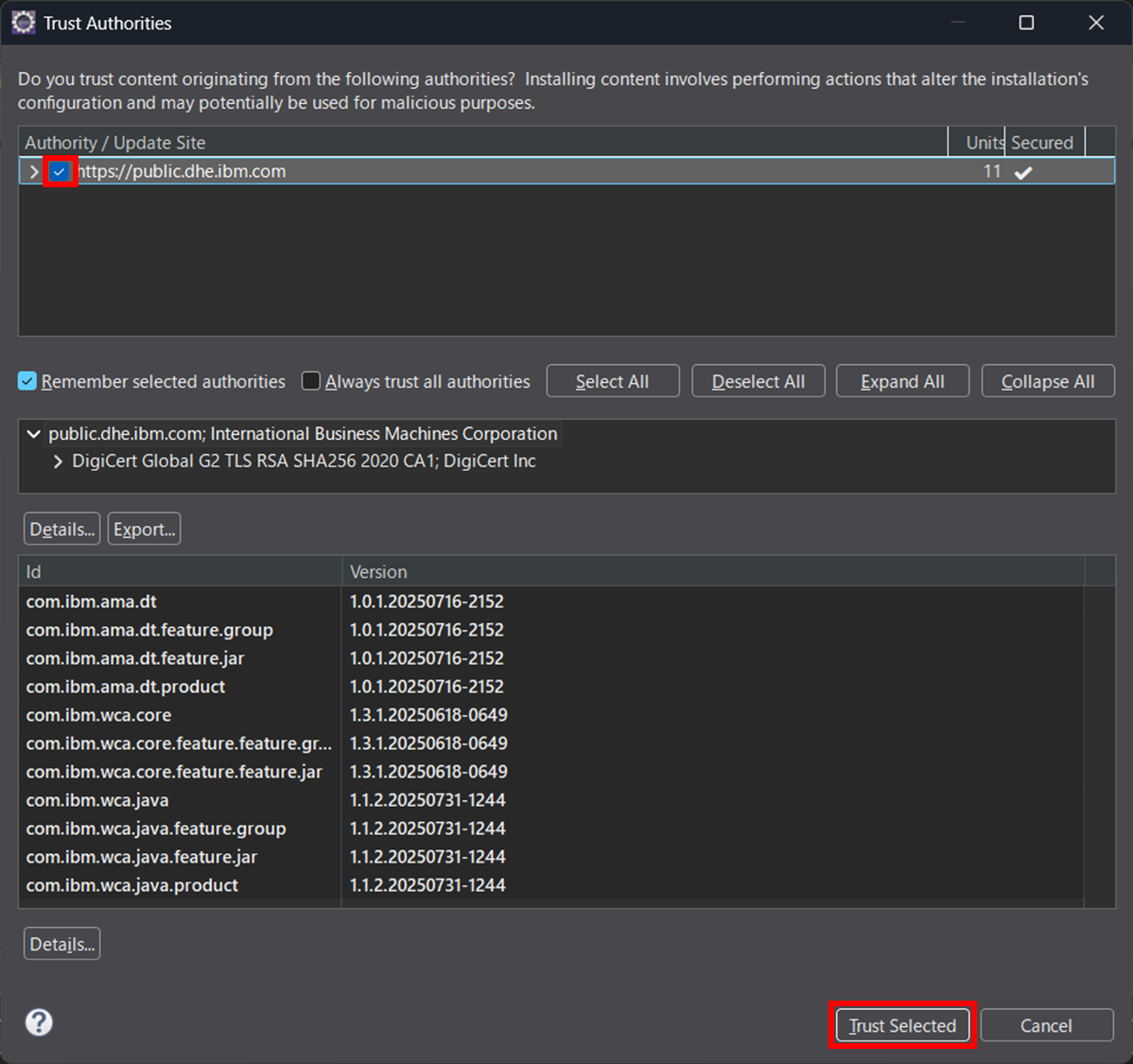This screenshot has height=1064, width=1133.
Task: Click the Select All button
Action: (612, 382)
